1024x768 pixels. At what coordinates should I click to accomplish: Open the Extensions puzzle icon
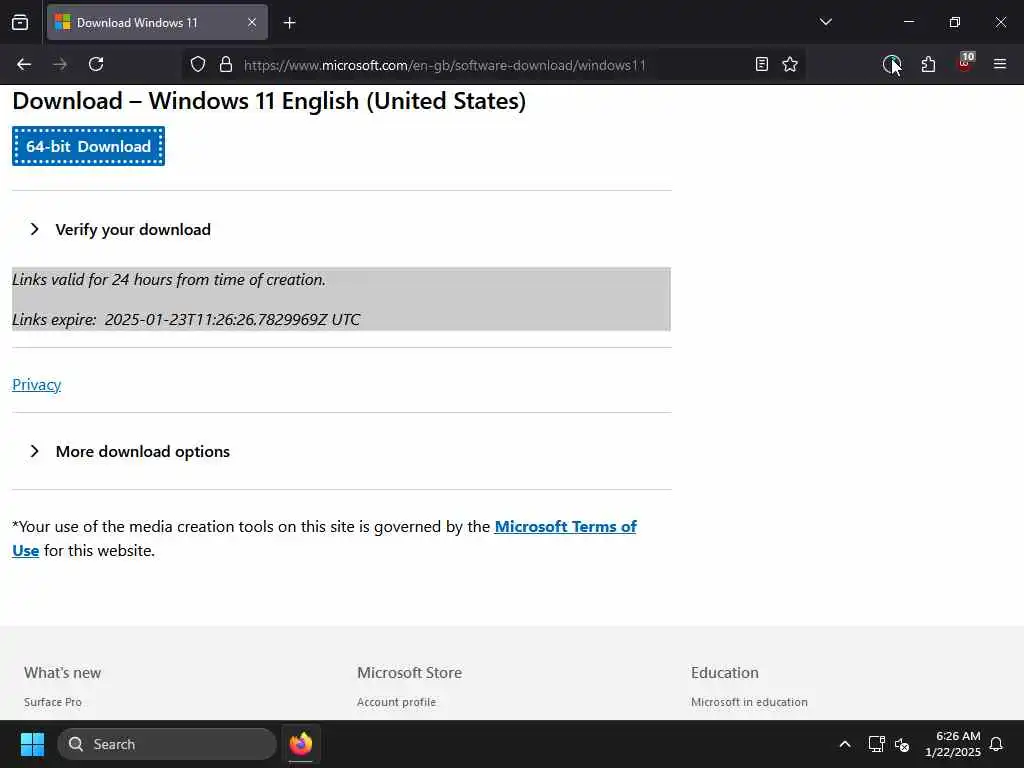928,65
